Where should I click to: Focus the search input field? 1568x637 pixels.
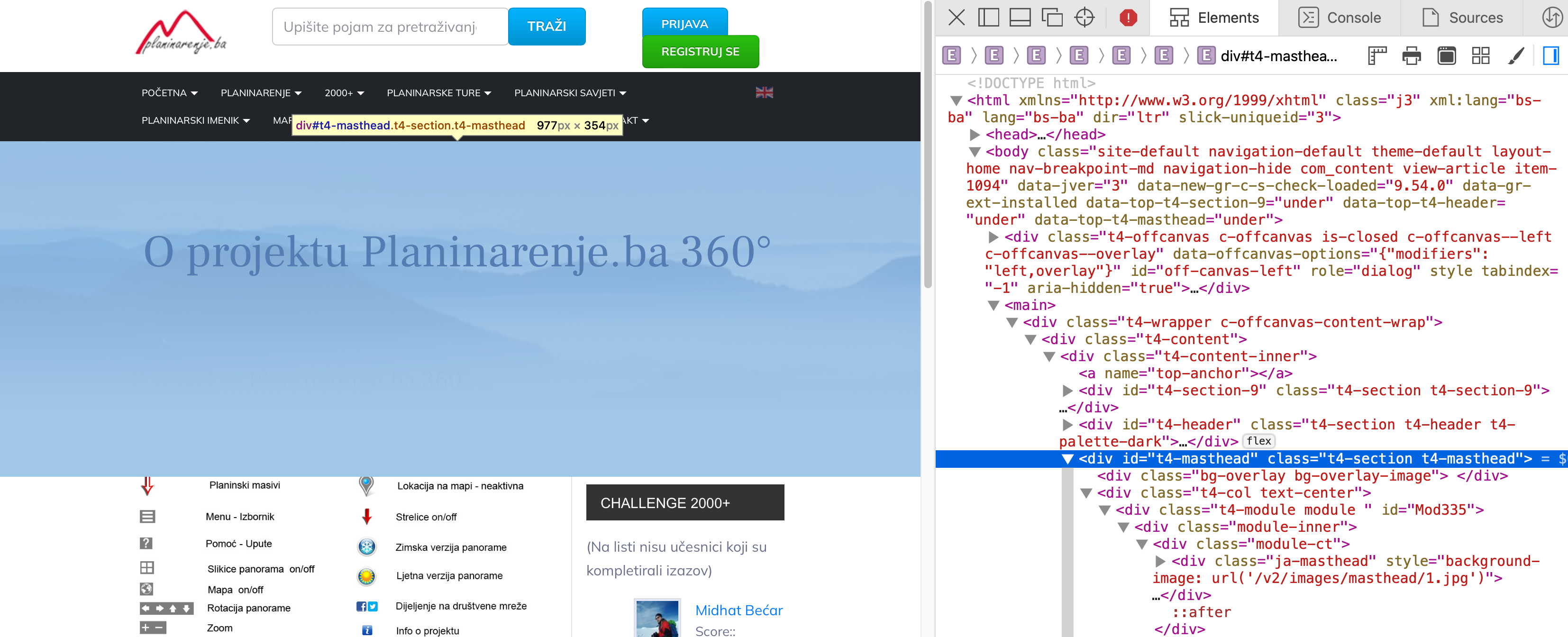coord(390,27)
